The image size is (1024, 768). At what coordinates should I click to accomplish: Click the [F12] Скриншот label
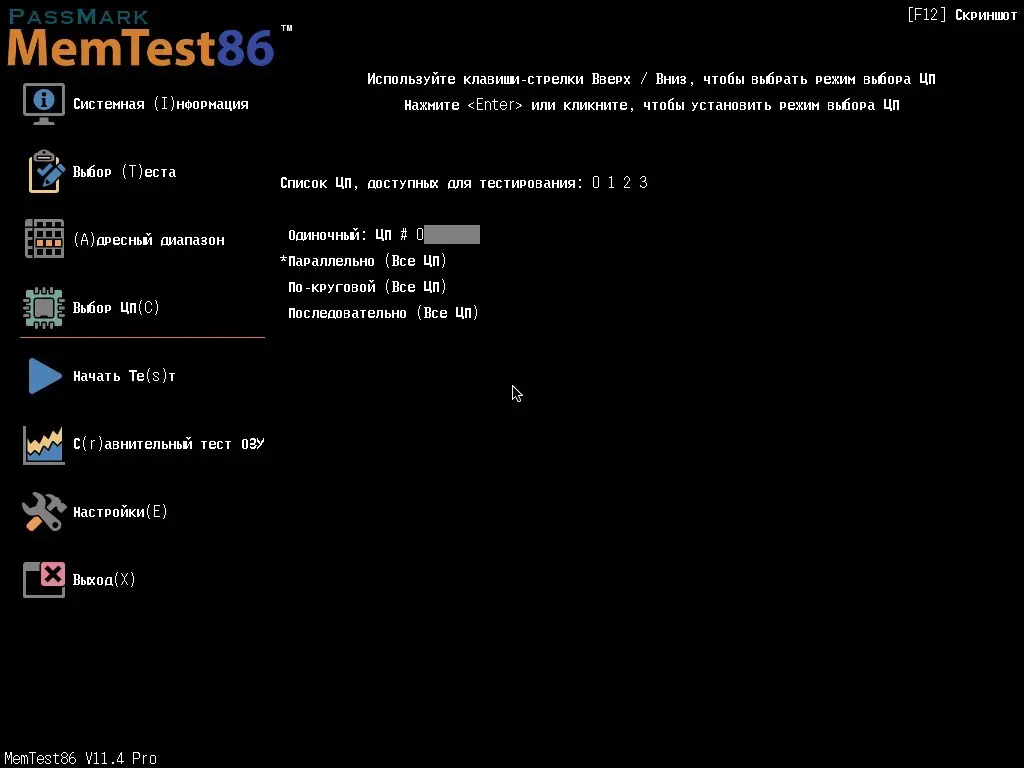(962, 15)
